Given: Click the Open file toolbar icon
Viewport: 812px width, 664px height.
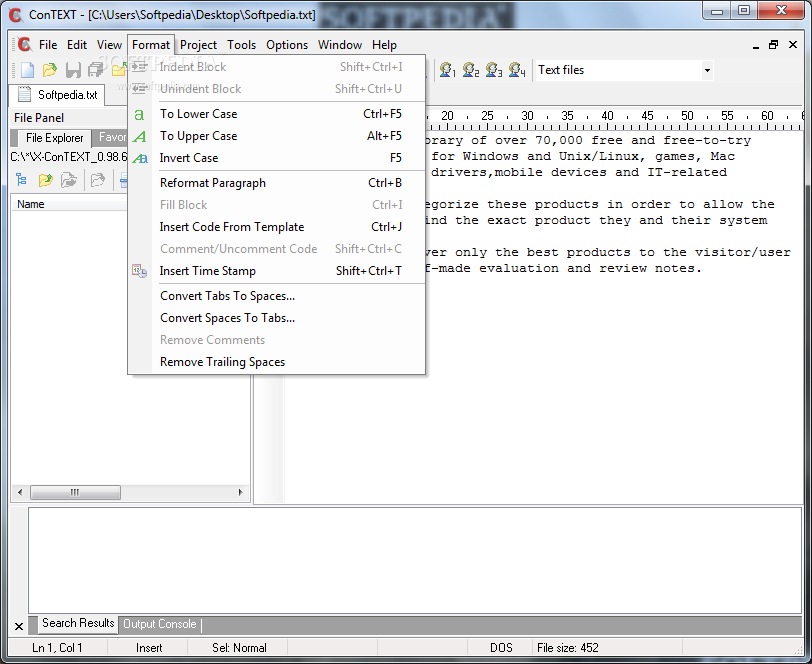Looking at the screenshot, I should click(50, 70).
